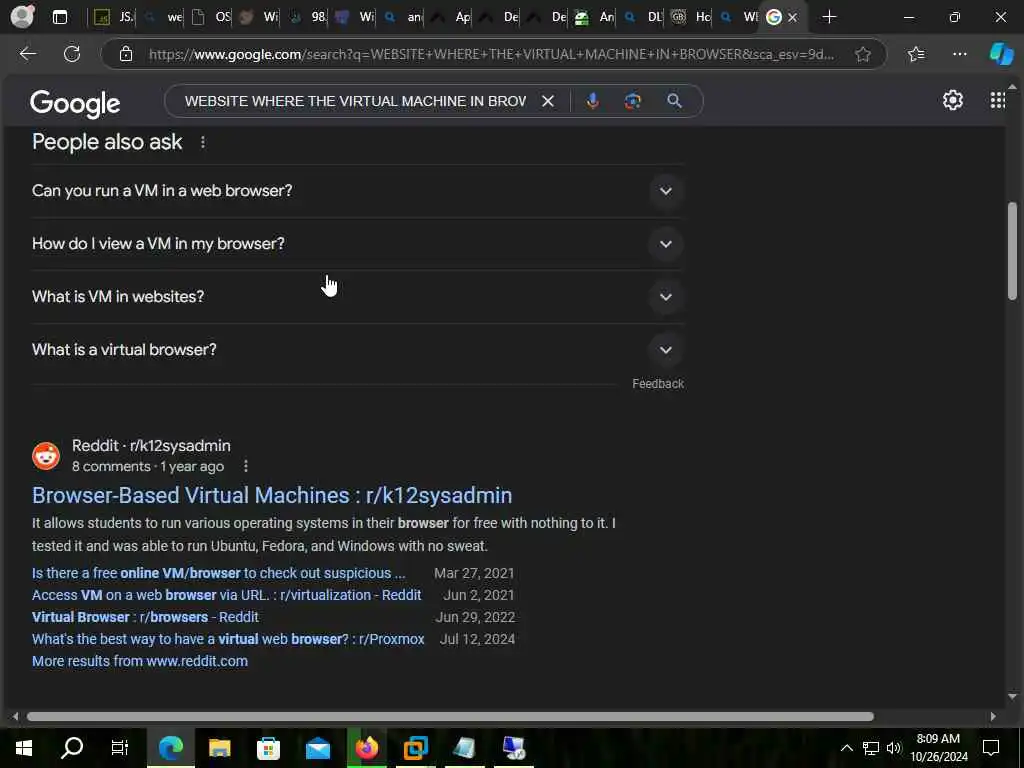The height and width of the screenshot is (768, 1024).
Task: Switch to the 'Hc' browser tab
Action: [x=693, y=17]
